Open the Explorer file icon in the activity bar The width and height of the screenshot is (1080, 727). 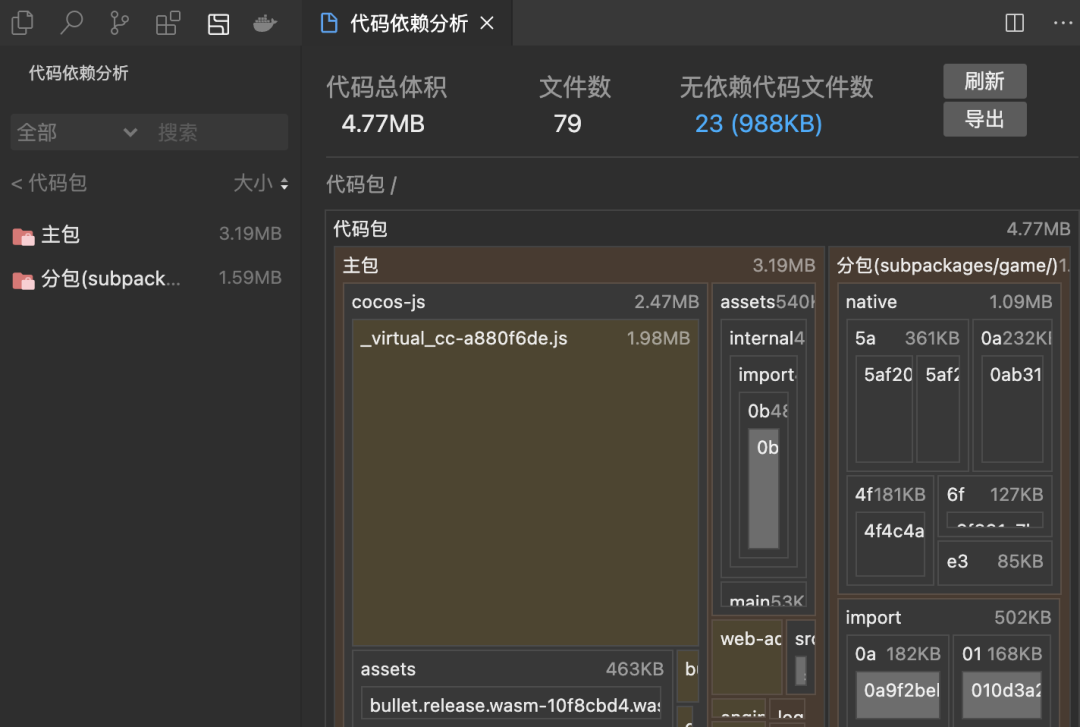point(22,22)
